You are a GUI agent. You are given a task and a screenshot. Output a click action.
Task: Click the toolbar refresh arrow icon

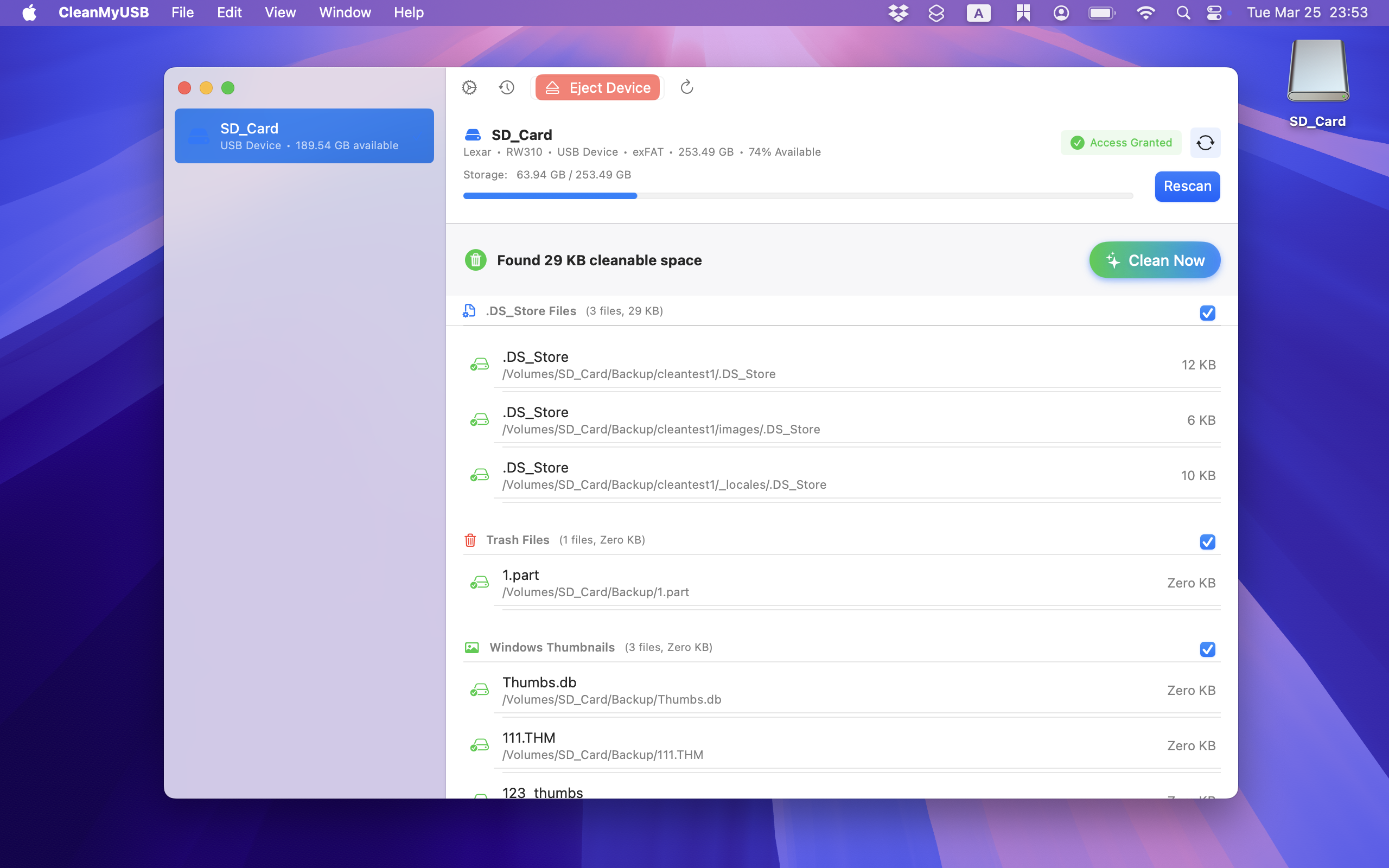point(686,87)
